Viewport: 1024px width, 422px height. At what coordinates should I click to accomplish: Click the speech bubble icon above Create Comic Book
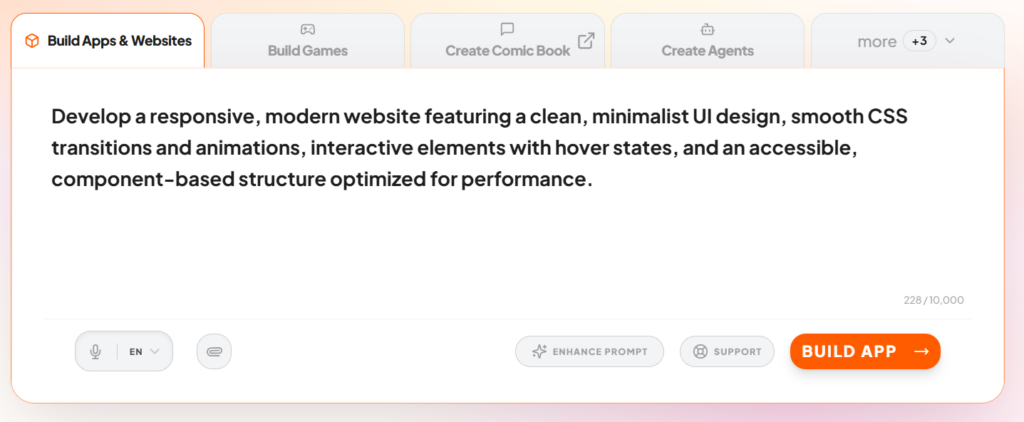(507, 30)
